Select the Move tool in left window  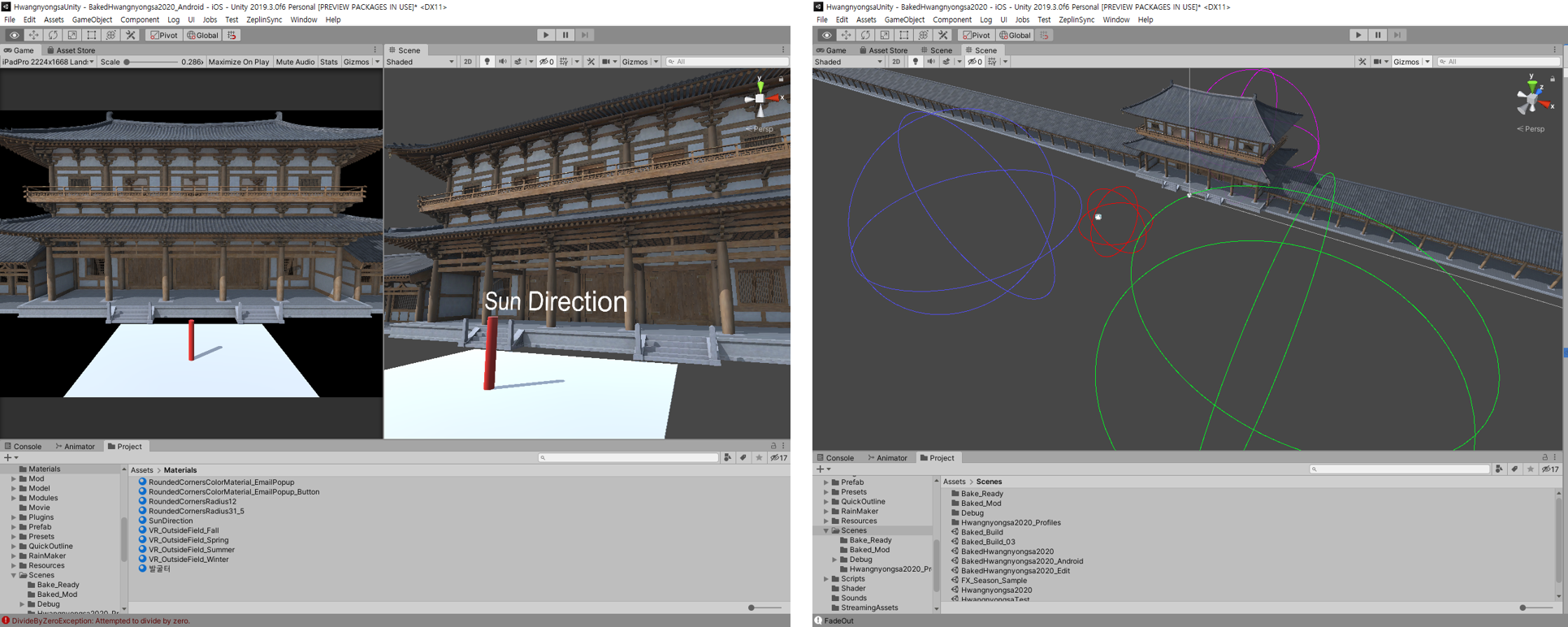coord(33,35)
